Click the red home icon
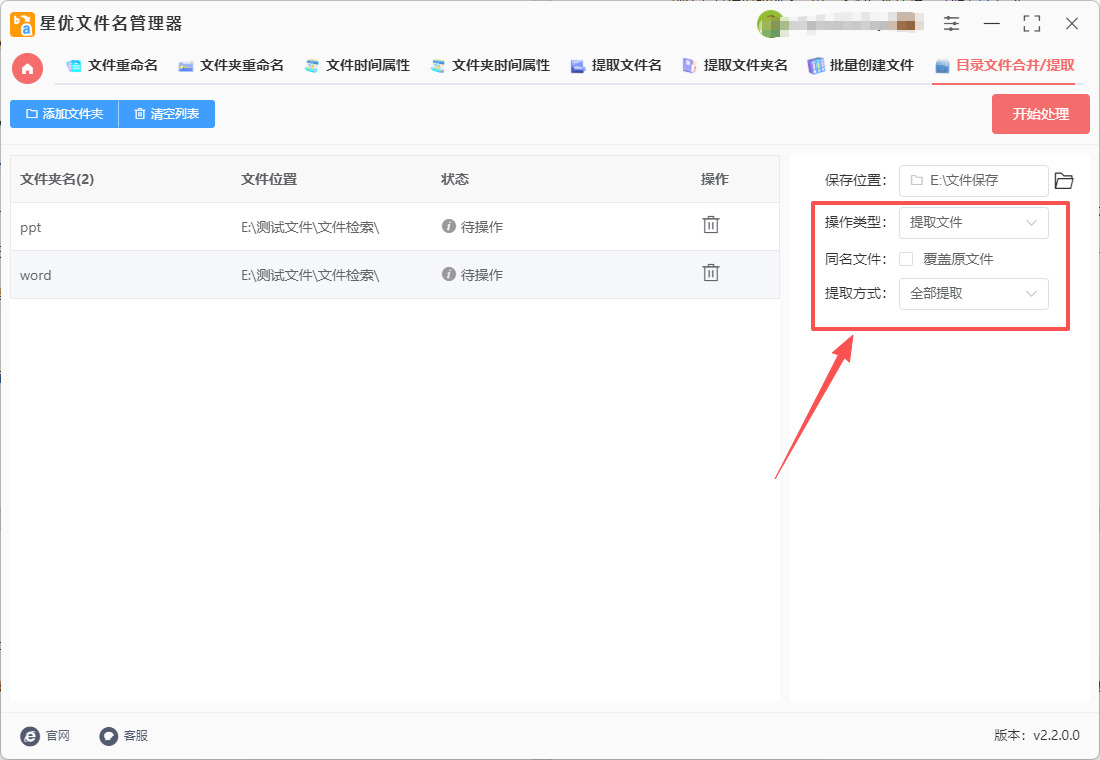 [x=27, y=68]
